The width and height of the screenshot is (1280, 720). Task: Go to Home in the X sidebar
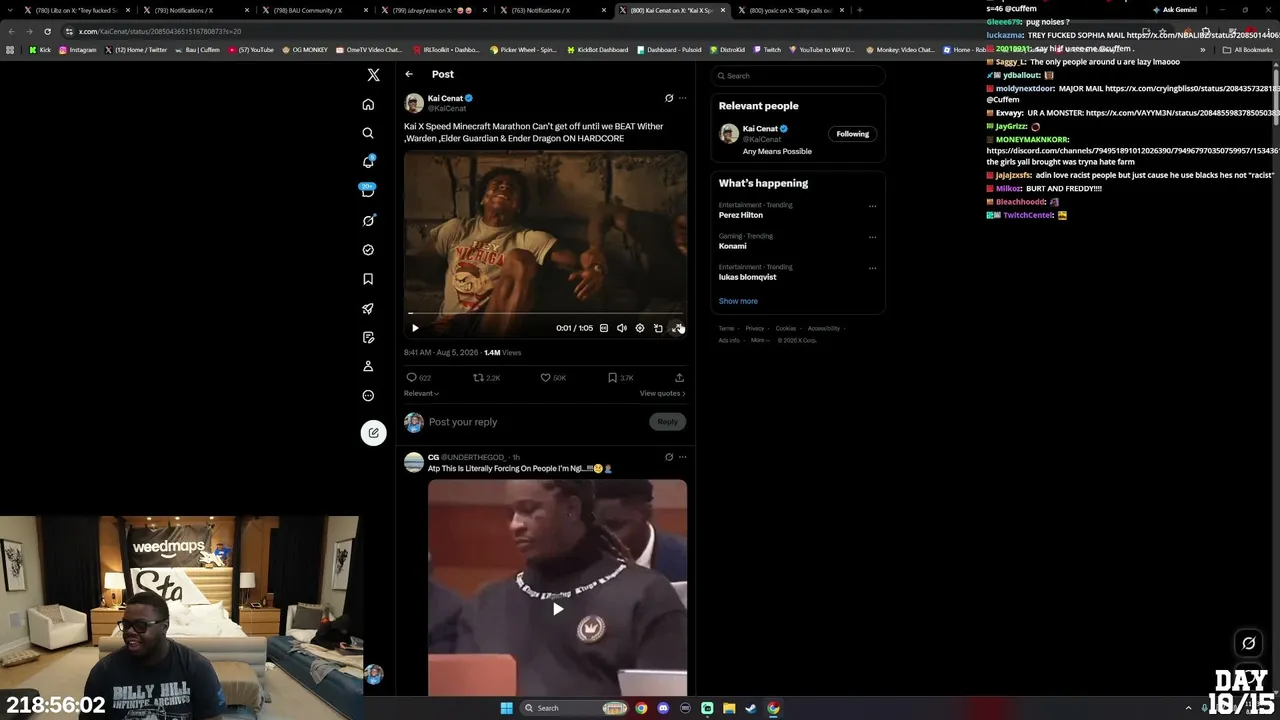pos(368,104)
